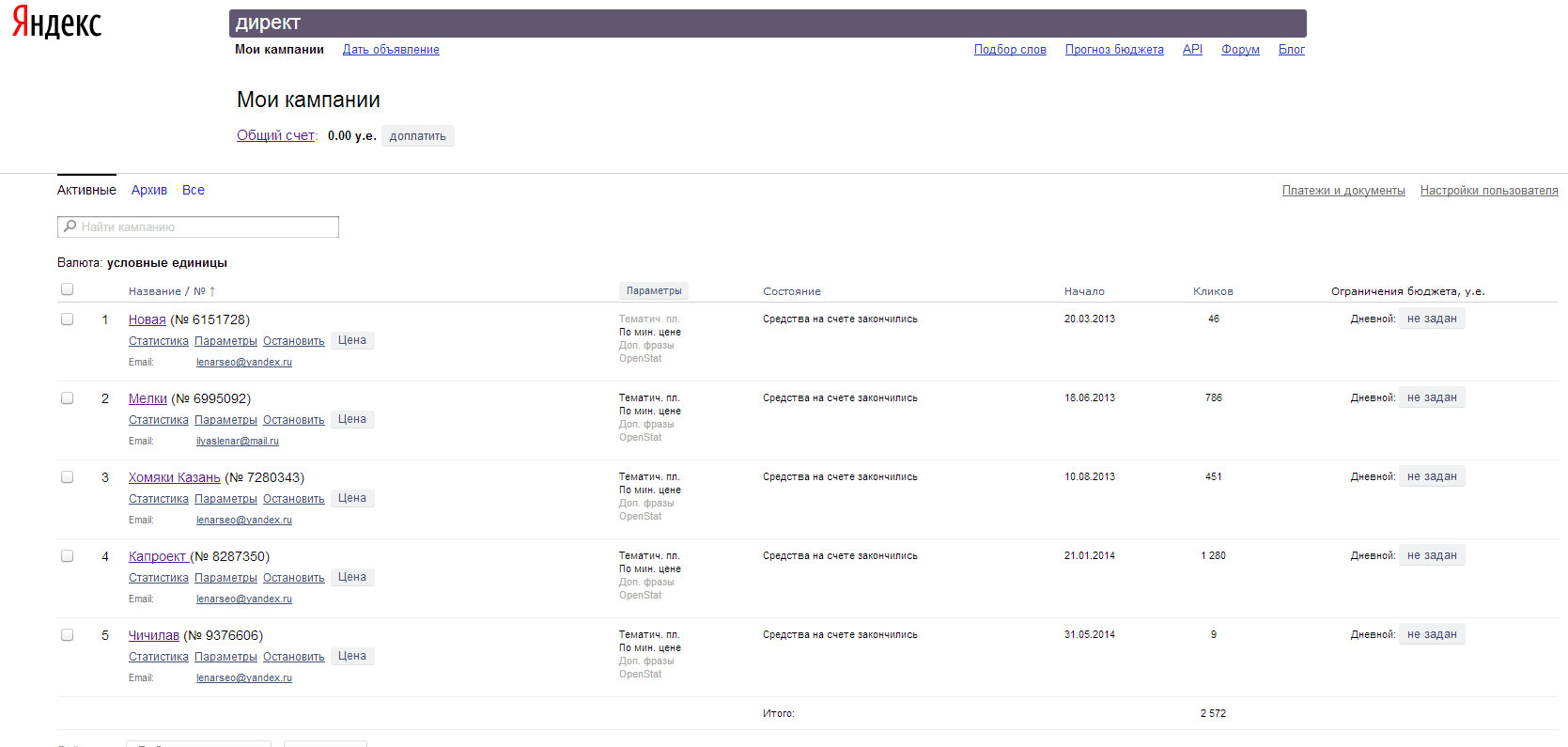Click the search magnifier in campaign search field
Image resolution: width=1568 pixels, height=747 pixels.
(70, 226)
